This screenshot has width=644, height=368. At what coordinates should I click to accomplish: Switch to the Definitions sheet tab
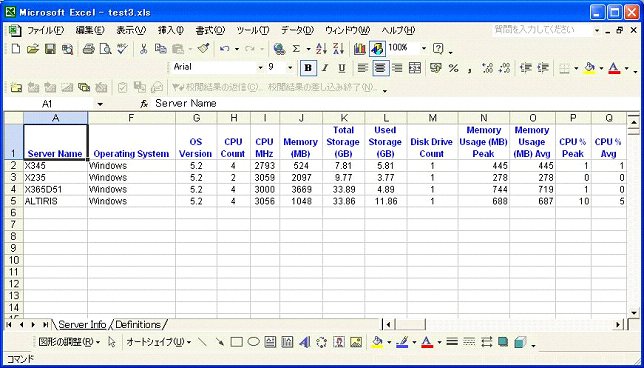coord(138,324)
